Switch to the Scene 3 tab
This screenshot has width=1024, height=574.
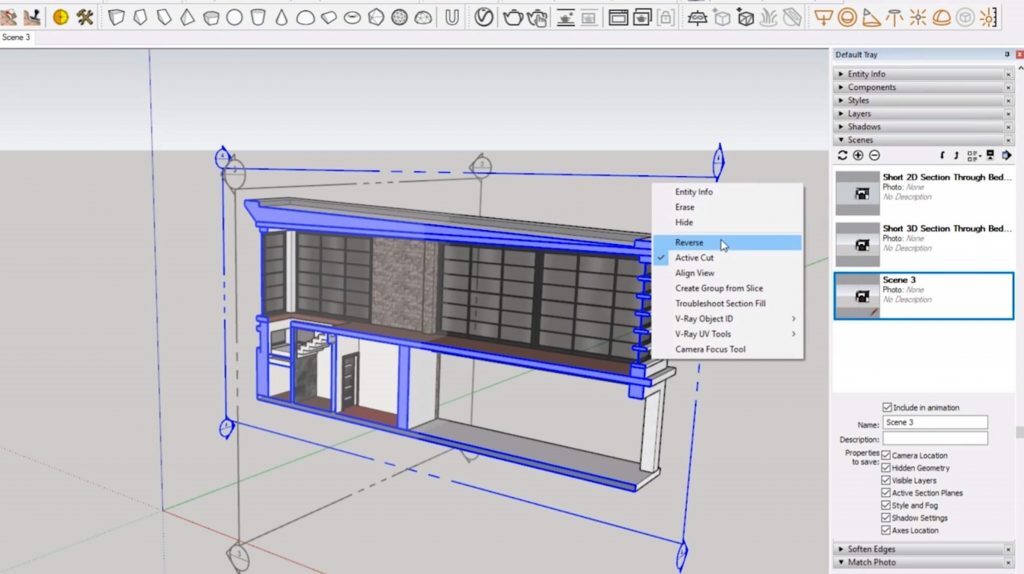(x=16, y=37)
